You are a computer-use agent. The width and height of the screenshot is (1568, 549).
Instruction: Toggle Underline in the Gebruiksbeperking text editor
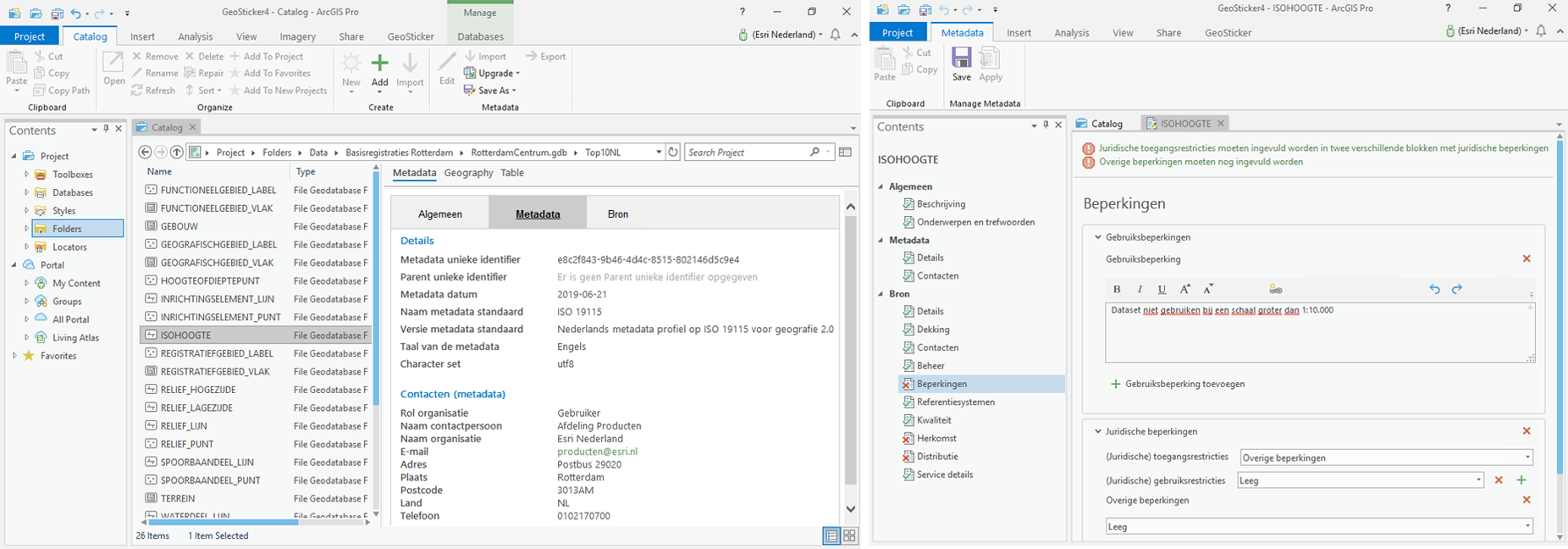[1162, 289]
